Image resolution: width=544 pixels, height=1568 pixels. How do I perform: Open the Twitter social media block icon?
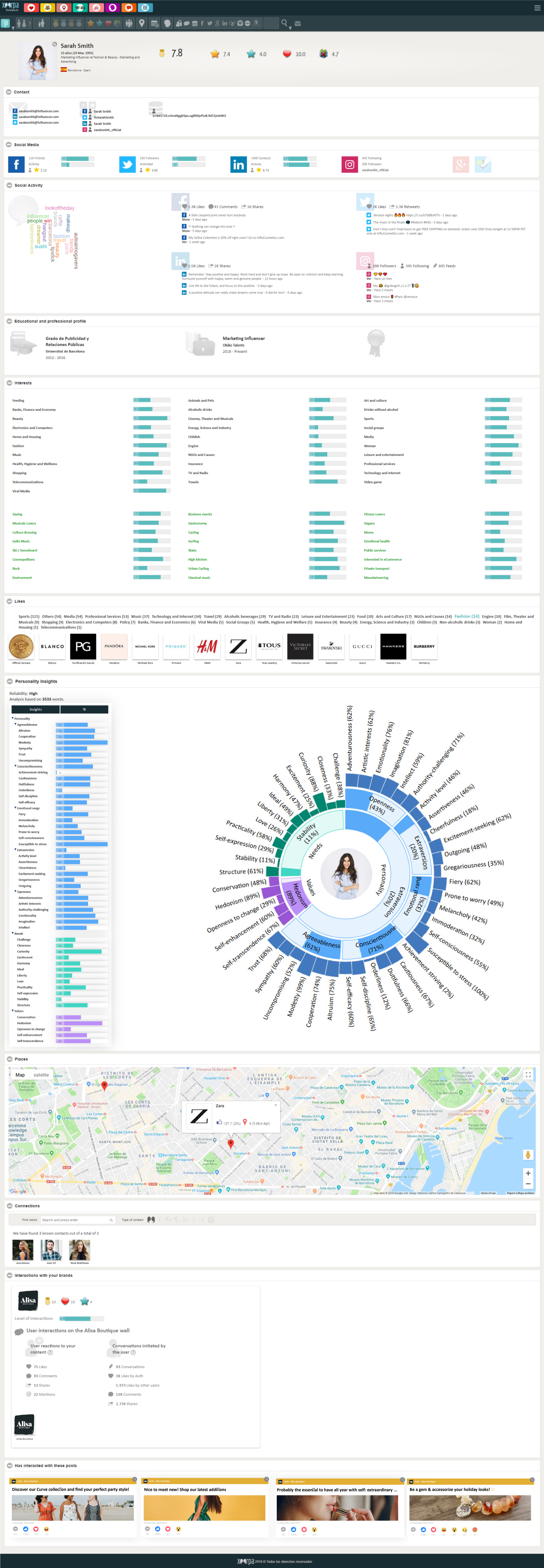point(127,164)
